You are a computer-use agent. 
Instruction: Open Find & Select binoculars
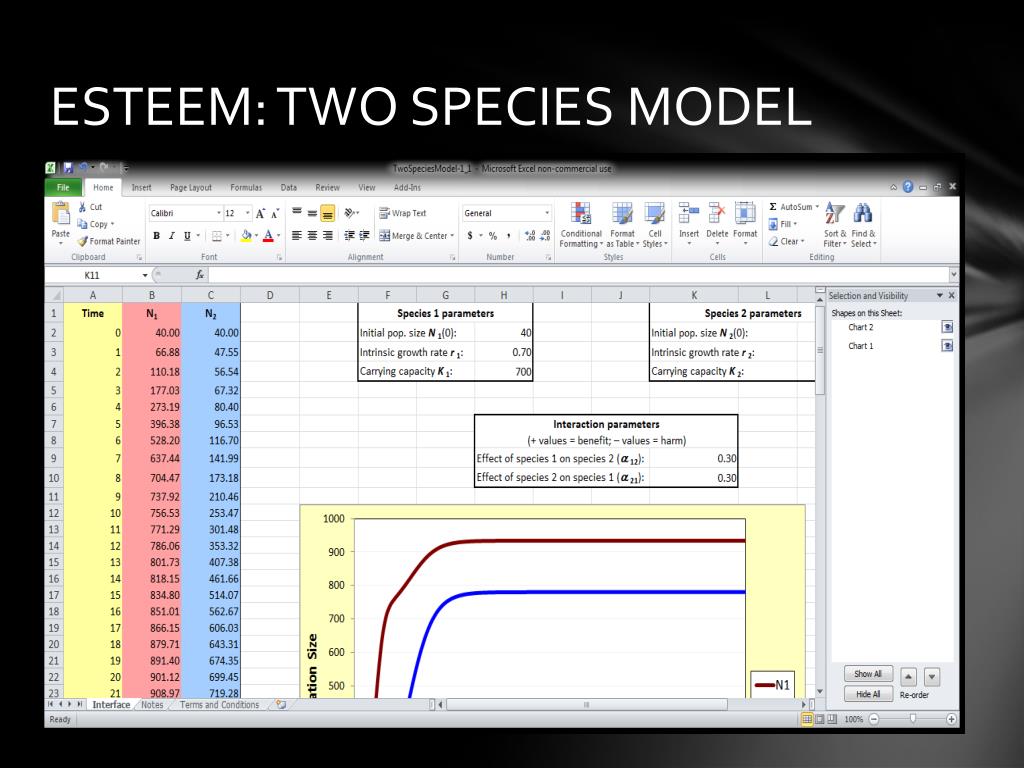coord(863,225)
